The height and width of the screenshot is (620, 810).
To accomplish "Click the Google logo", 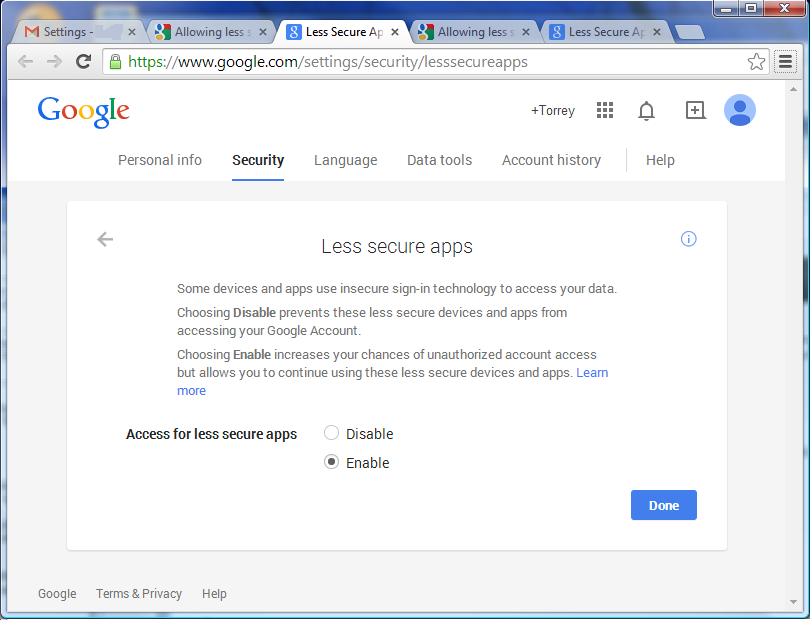I will [84, 111].
